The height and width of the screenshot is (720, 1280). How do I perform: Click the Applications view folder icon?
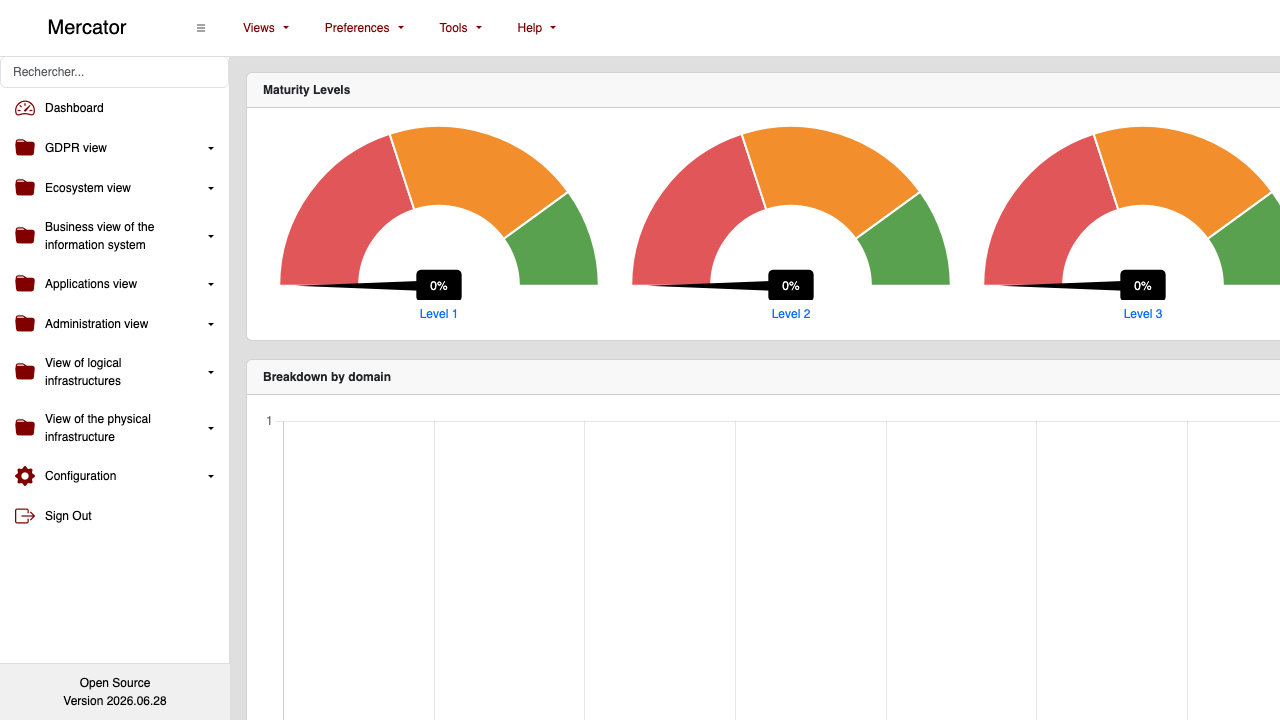tap(25, 284)
